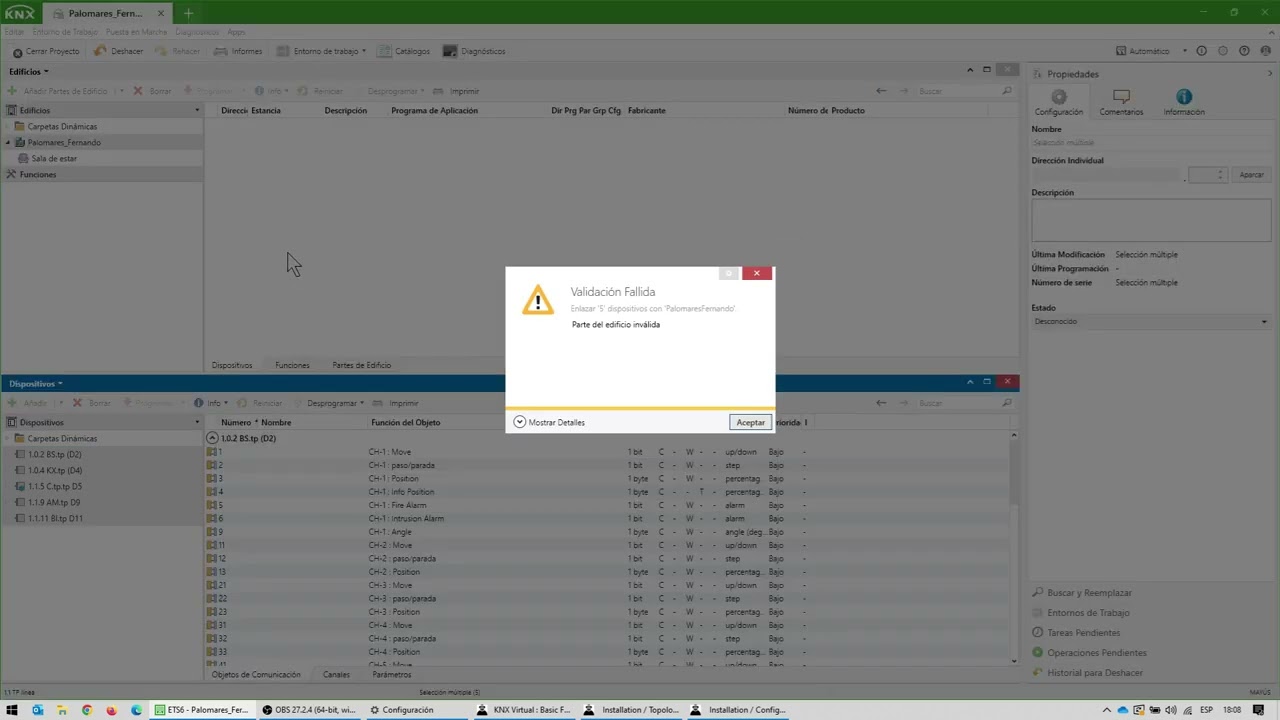Switch to the Parámetros tab
Viewport: 1280px width, 720px height.
tap(391, 674)
